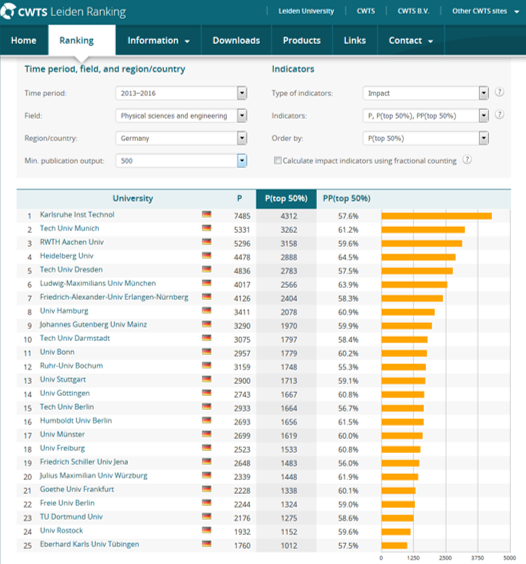Expand the Contact menu

tap(411, 40)
